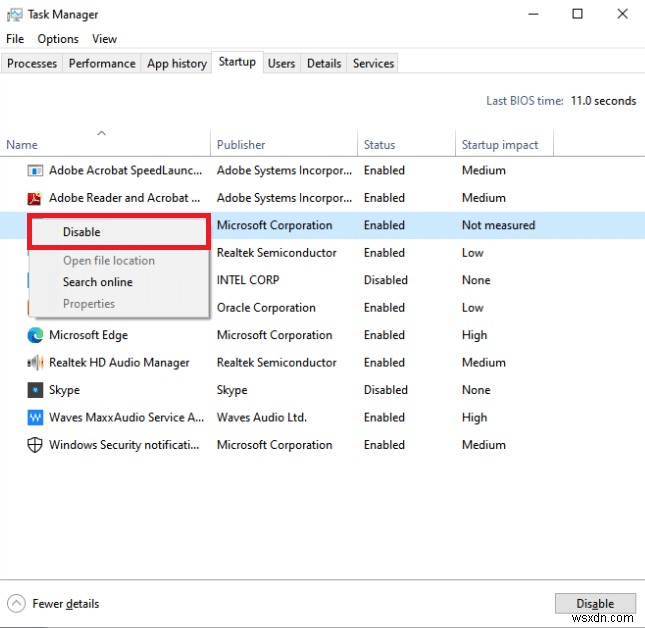The height and width of the screenshot is (628, 645).
Task: Switch to the Details tab
Action: point(324,63)
